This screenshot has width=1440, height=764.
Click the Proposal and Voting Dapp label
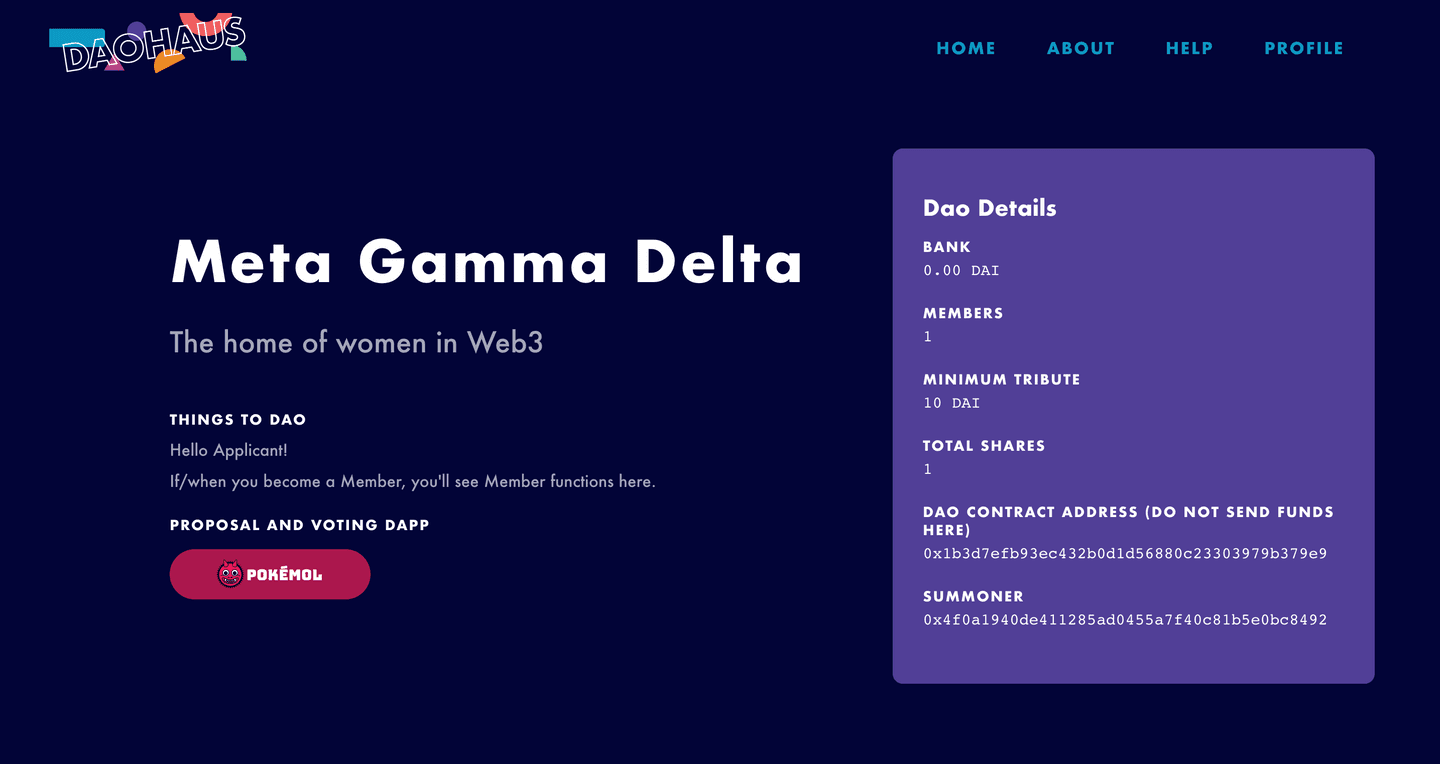pyautogui.click(x=300, y=525)
